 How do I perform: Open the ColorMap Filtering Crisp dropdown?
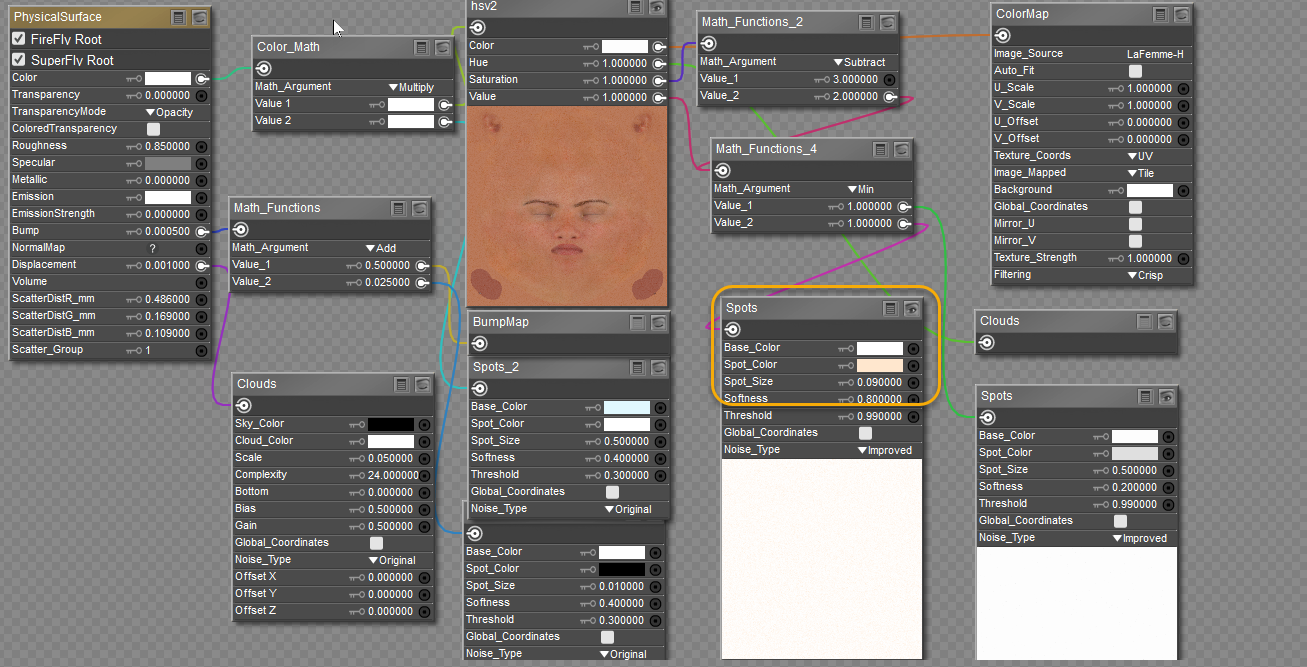[1145, 275]
